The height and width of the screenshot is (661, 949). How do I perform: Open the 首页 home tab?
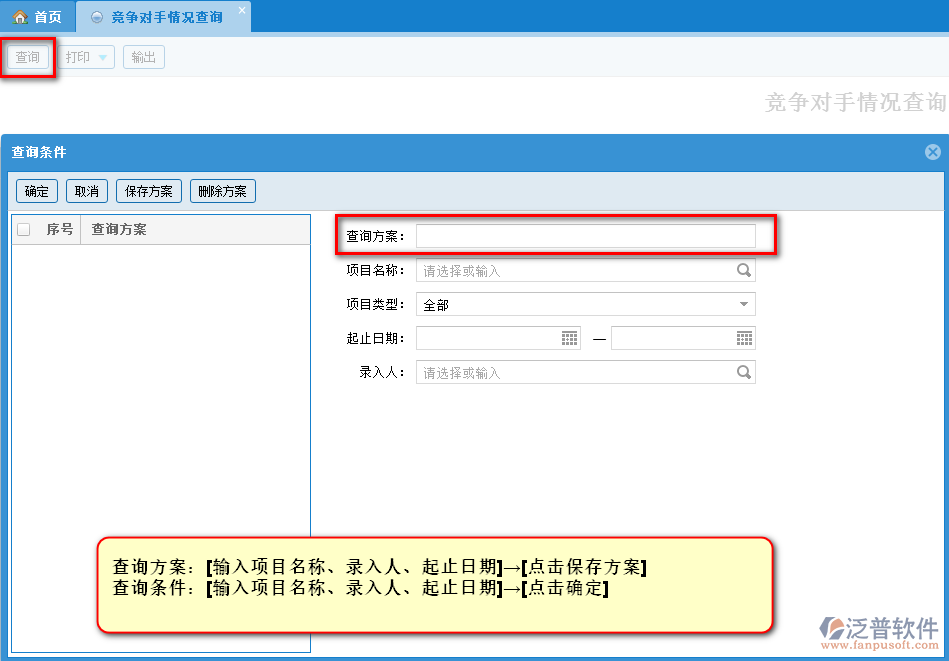(38, 17)
